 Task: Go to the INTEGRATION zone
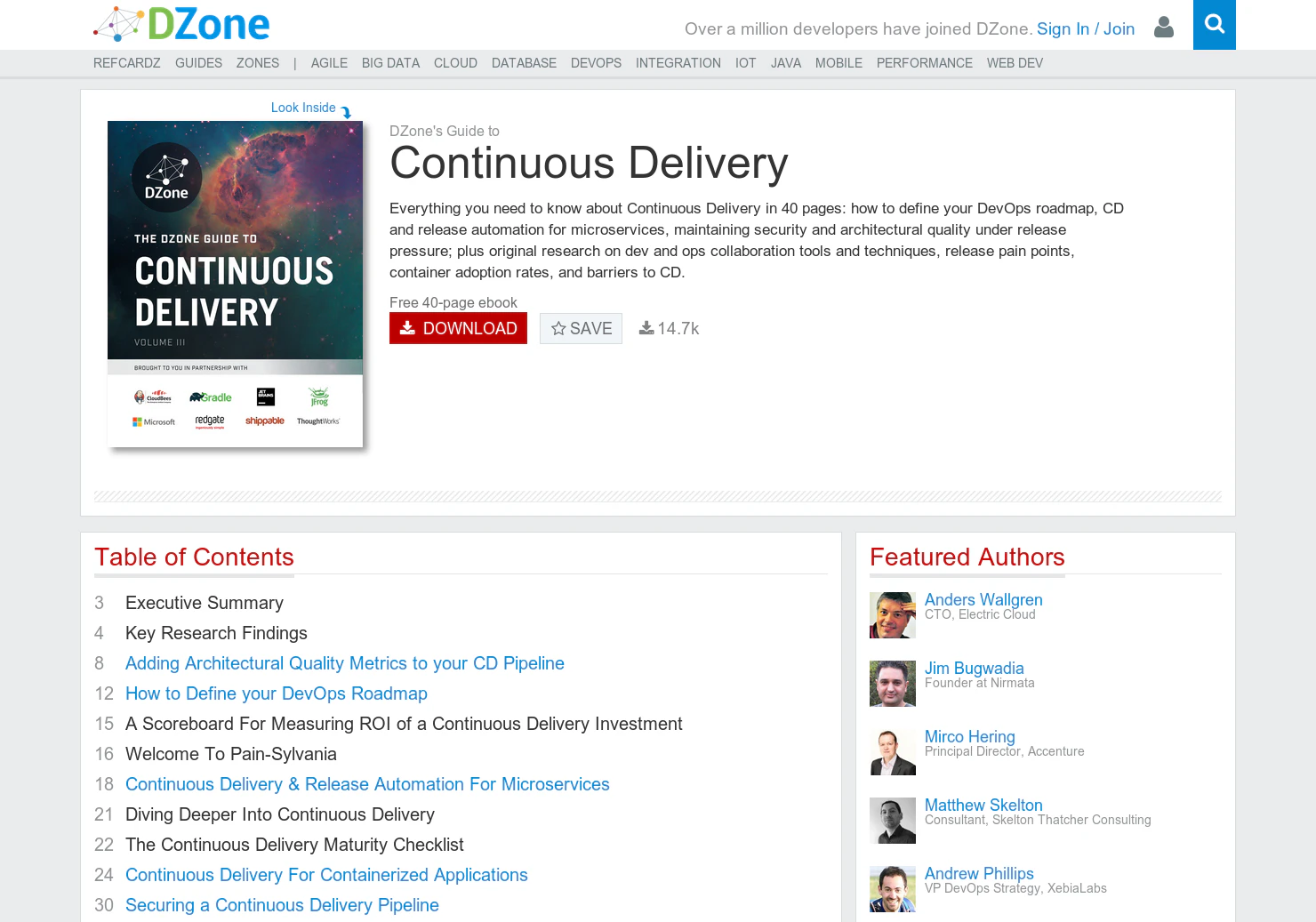pyautogui.click(x=678, y=63)
